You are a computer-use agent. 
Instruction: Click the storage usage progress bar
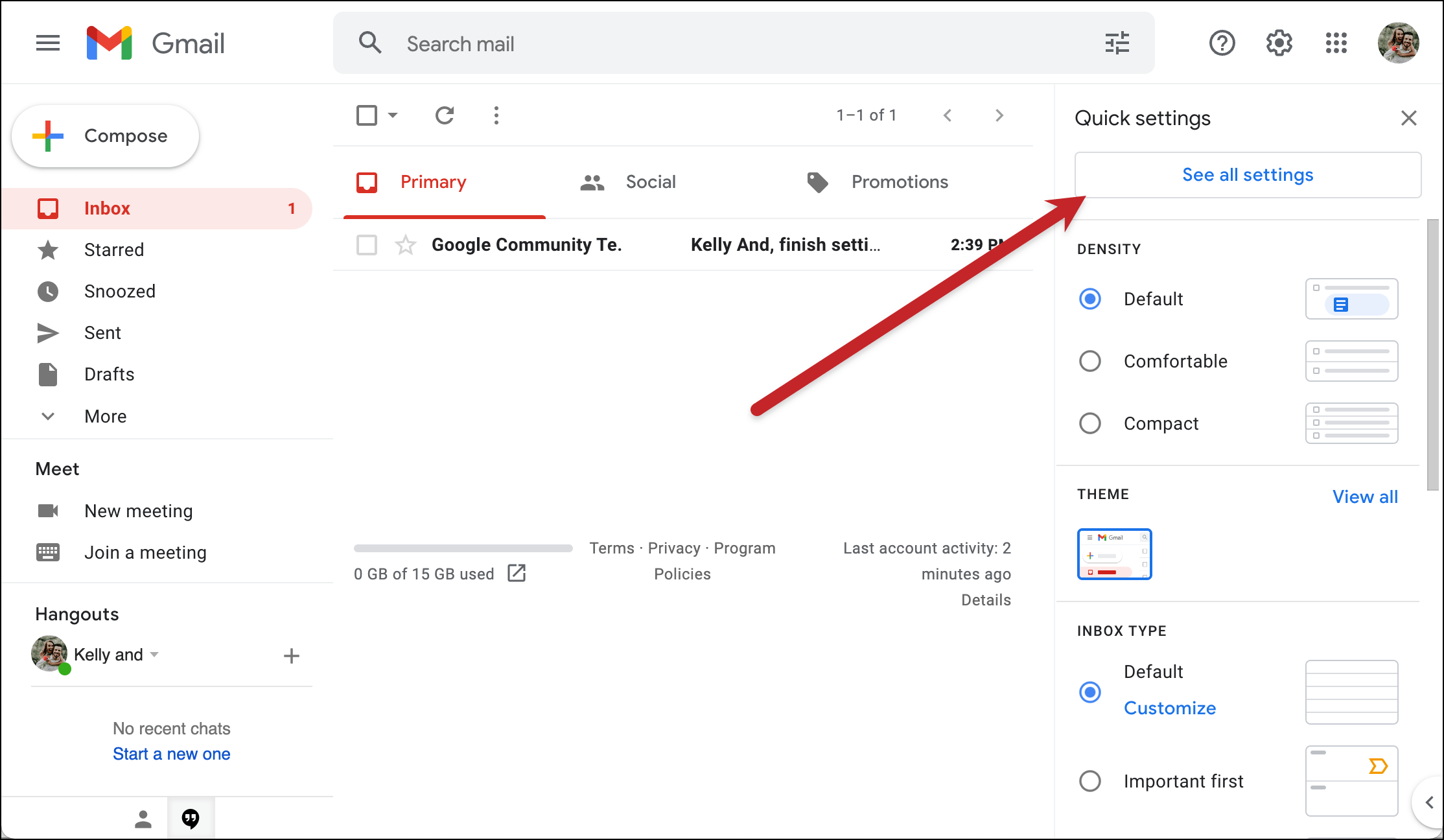[463, 548]
